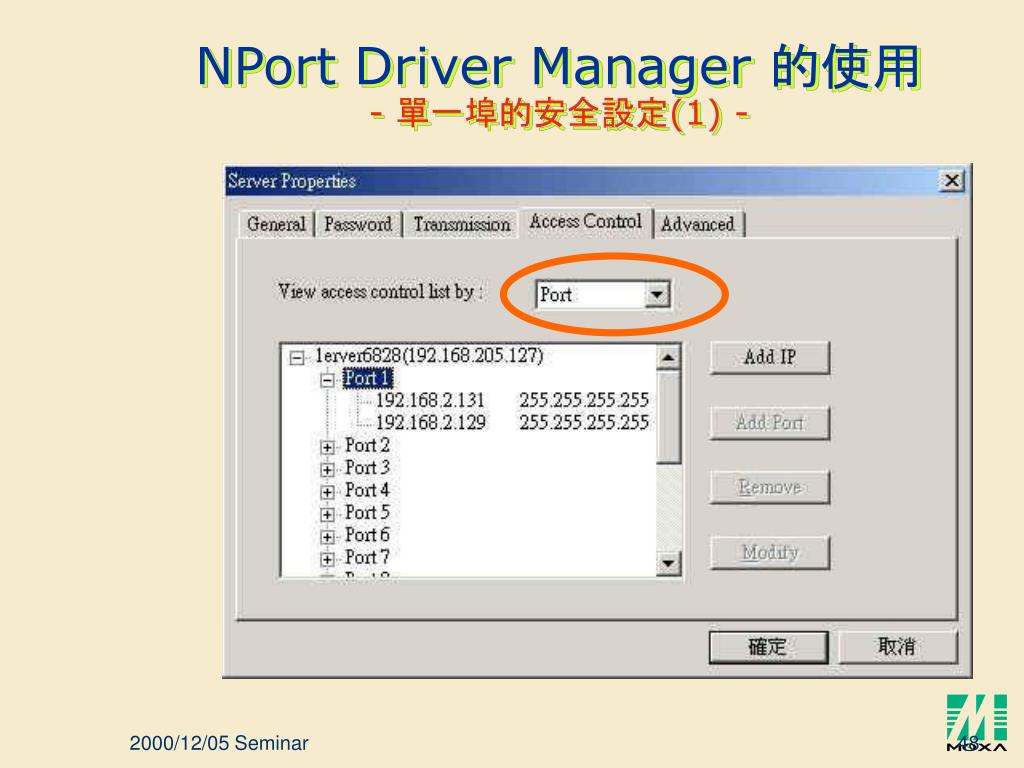Screen dimensions: 1024x768
Task: Close the Server Properties dialog
Action: tap(952, 180)
